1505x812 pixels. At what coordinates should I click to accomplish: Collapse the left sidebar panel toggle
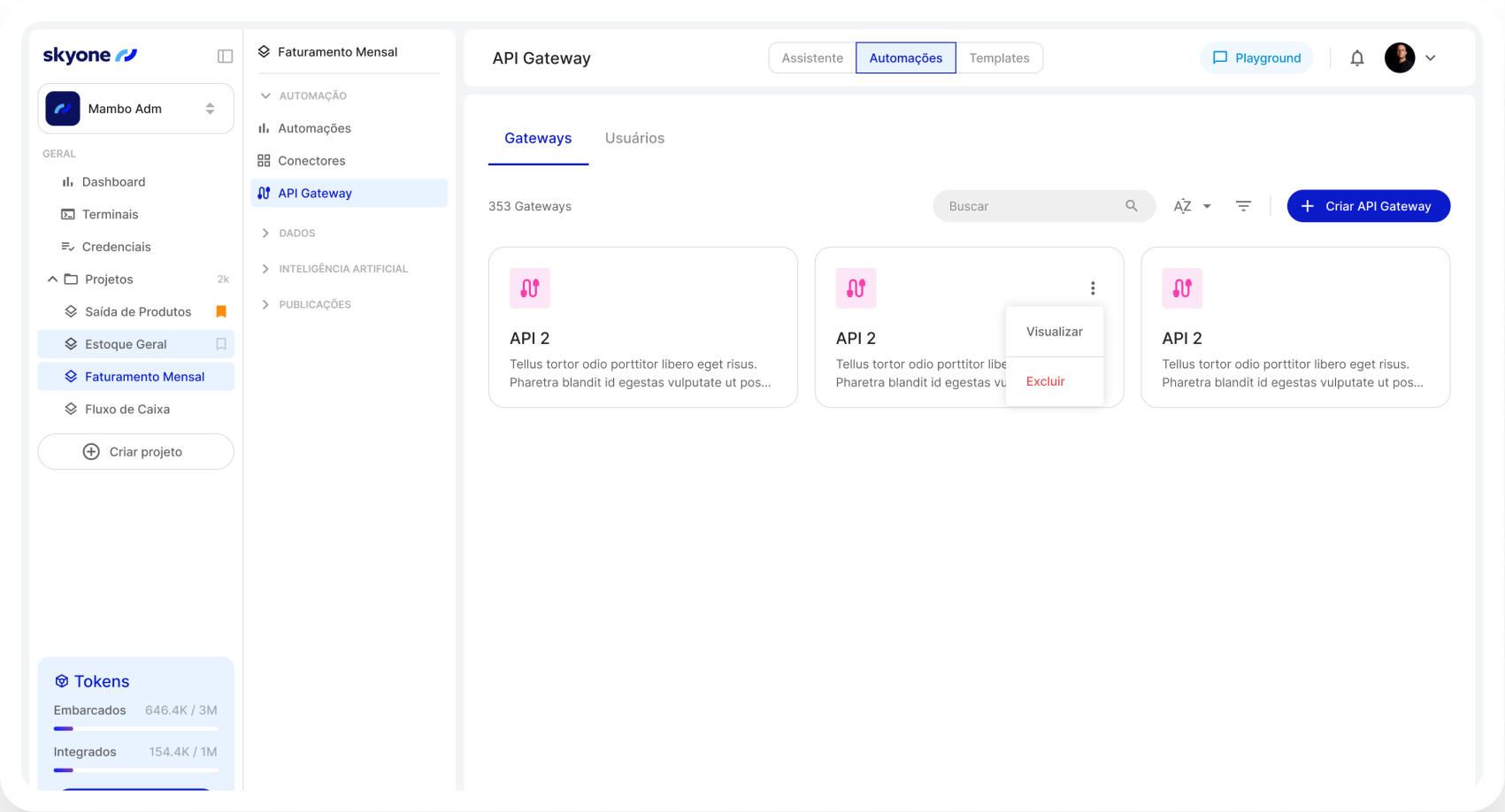(x=225, y=56)
